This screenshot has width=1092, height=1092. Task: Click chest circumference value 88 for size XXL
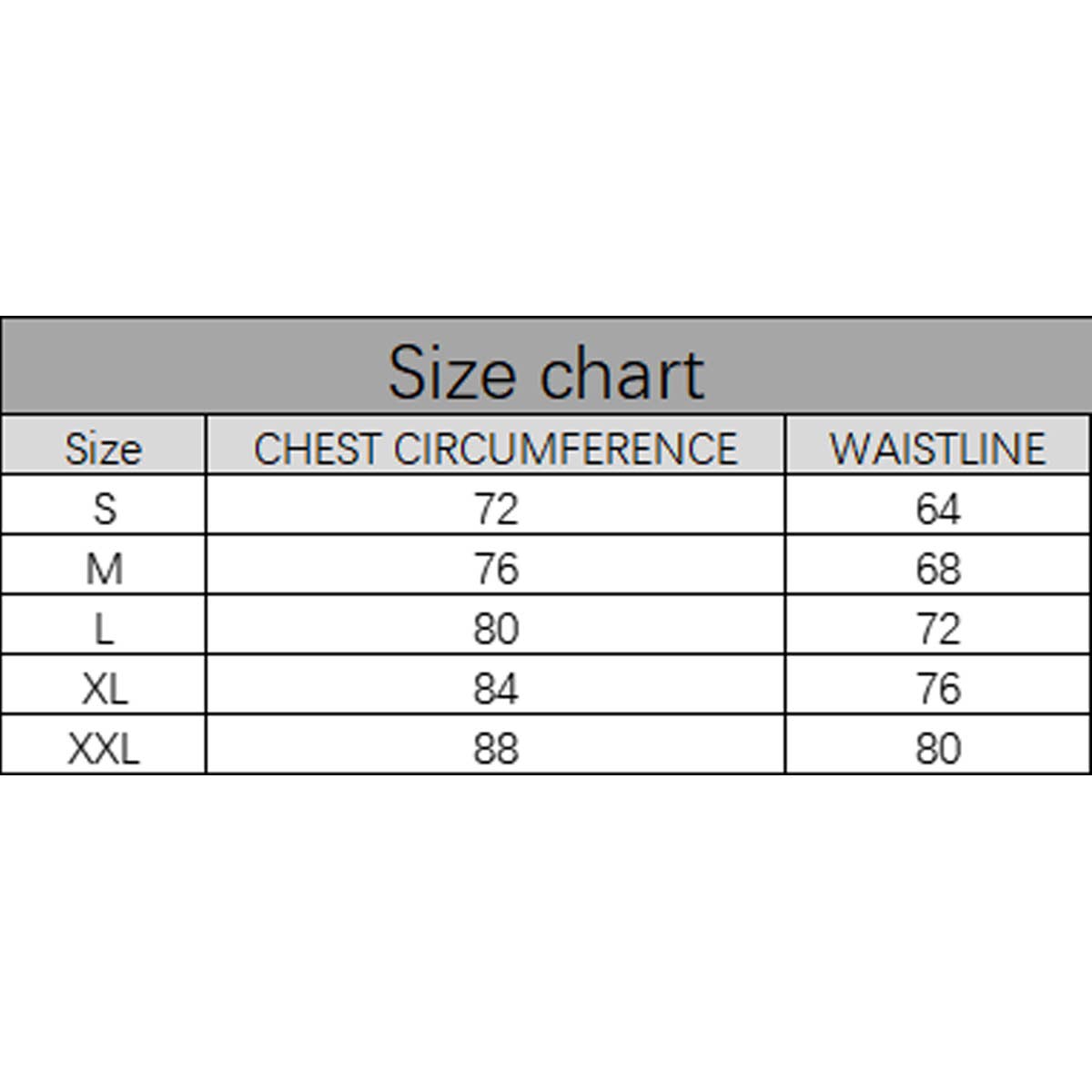(x=496, y=749)
